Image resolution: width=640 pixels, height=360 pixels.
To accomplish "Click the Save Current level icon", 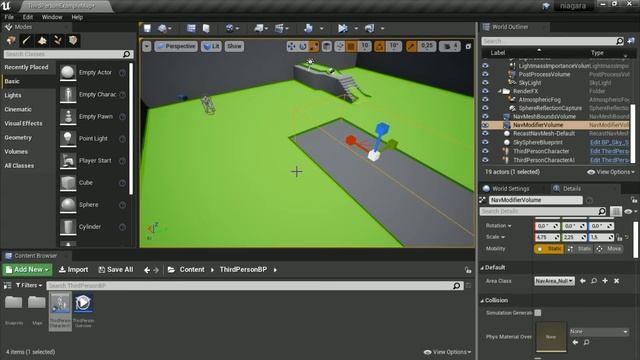I will click(147, 28).
